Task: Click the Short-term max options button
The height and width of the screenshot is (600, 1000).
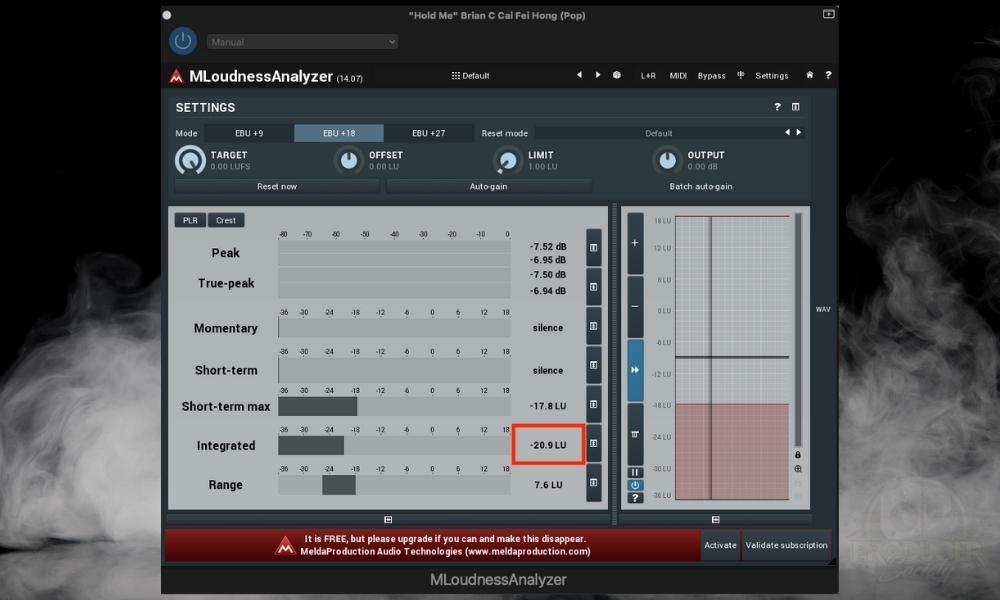Action: point(594,404)
